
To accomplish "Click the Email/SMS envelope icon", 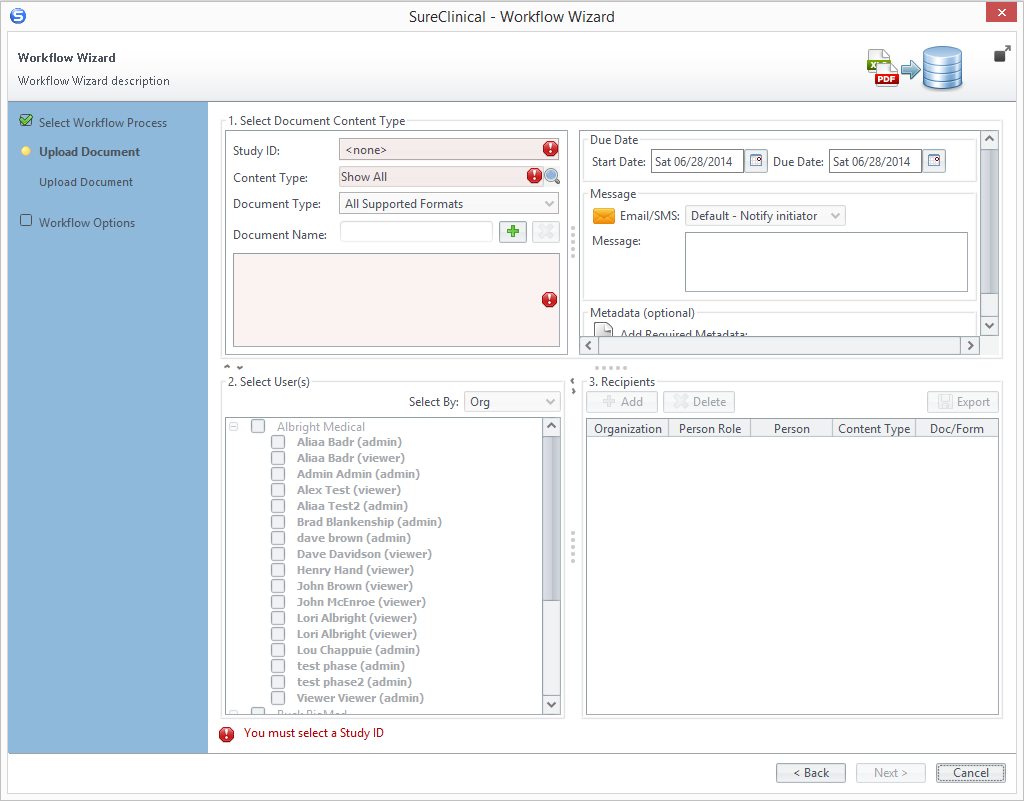I will (603, 215).
